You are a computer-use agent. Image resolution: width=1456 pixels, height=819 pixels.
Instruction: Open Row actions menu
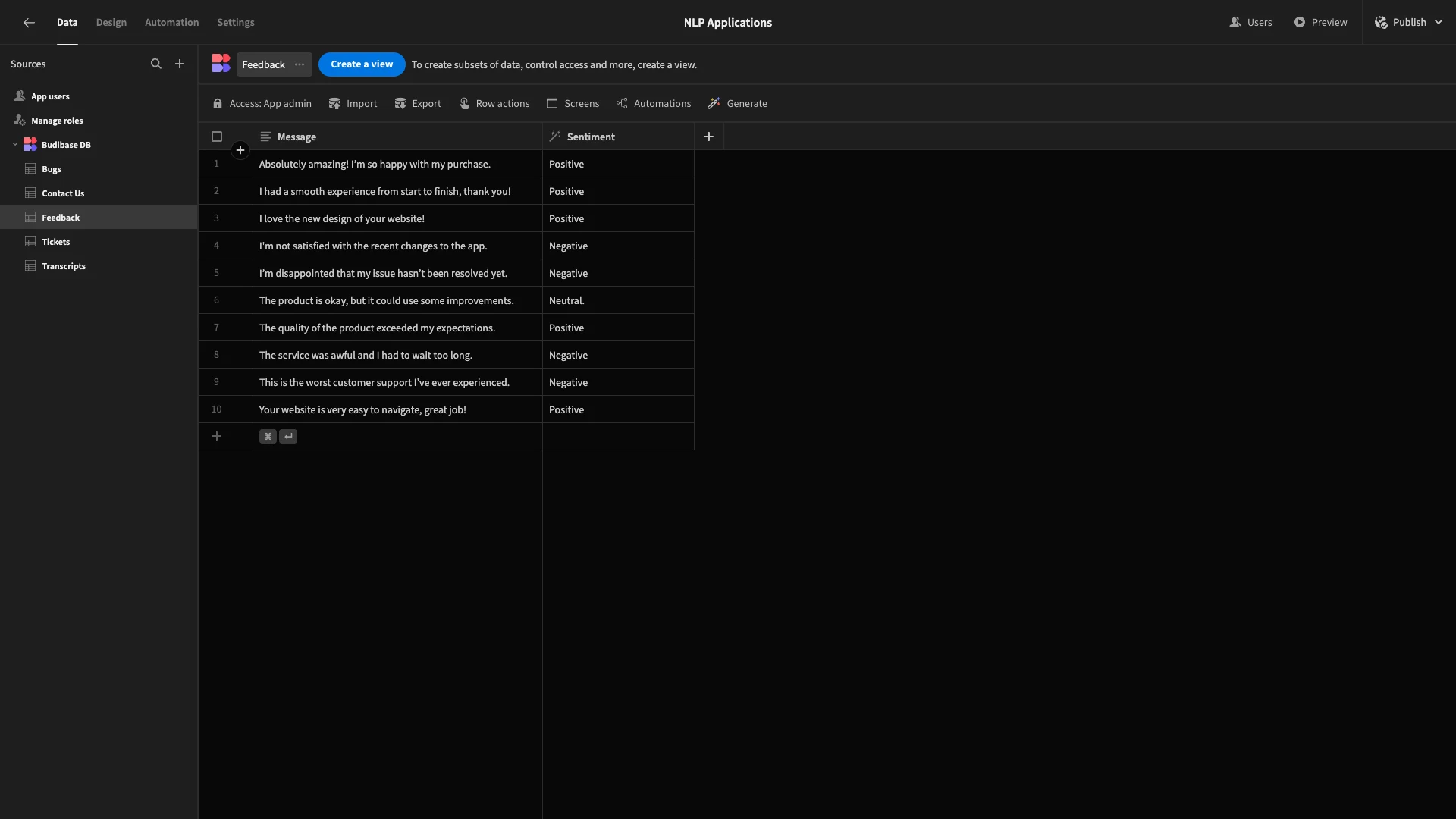pos(494,103)
